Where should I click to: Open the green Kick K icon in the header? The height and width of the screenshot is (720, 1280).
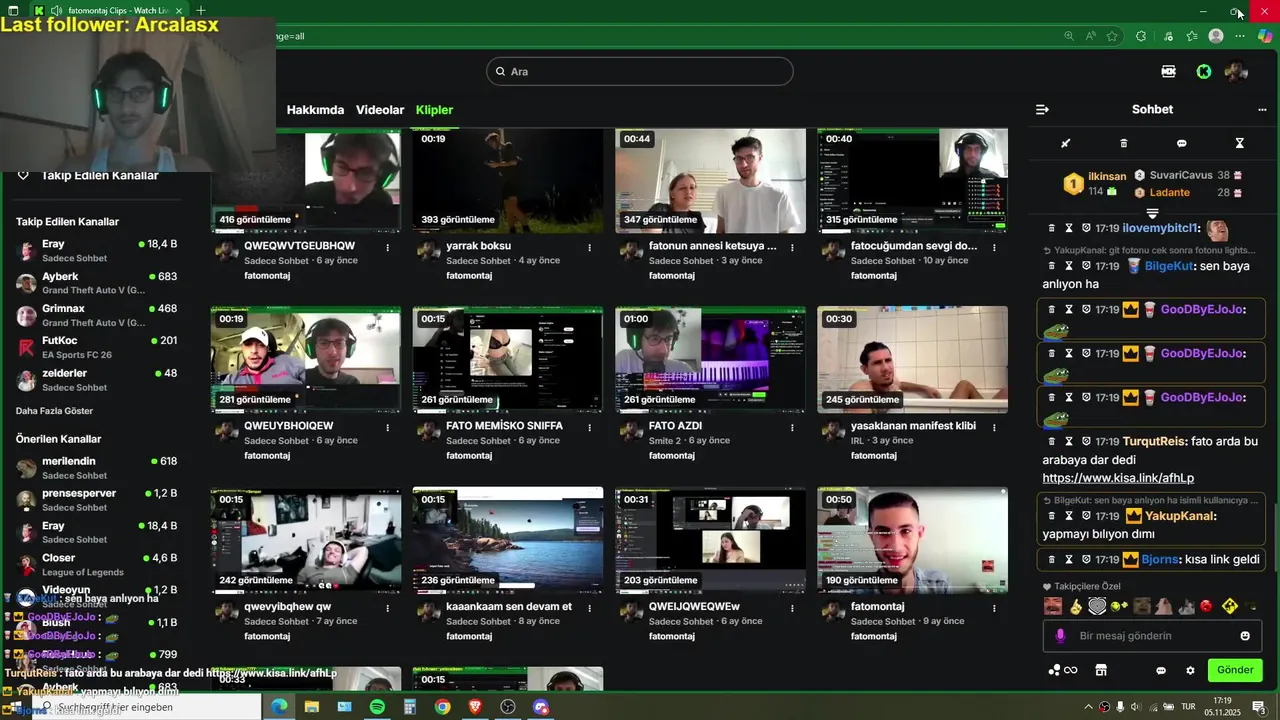point(1204,71)
